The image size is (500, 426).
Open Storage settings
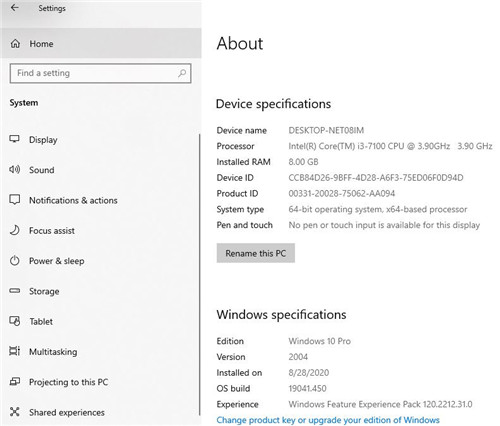click(x=44, y=291)
